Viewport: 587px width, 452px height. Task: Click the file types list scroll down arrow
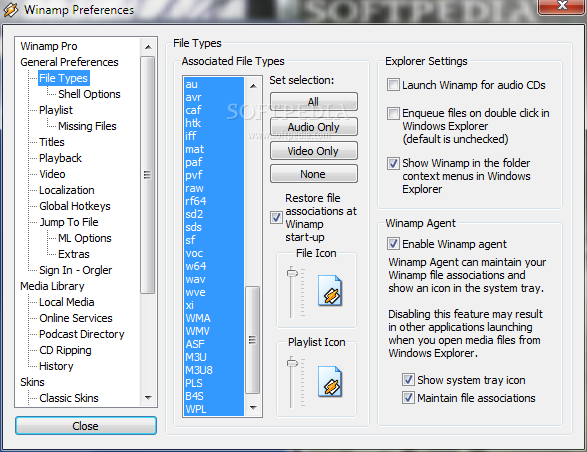253,407
